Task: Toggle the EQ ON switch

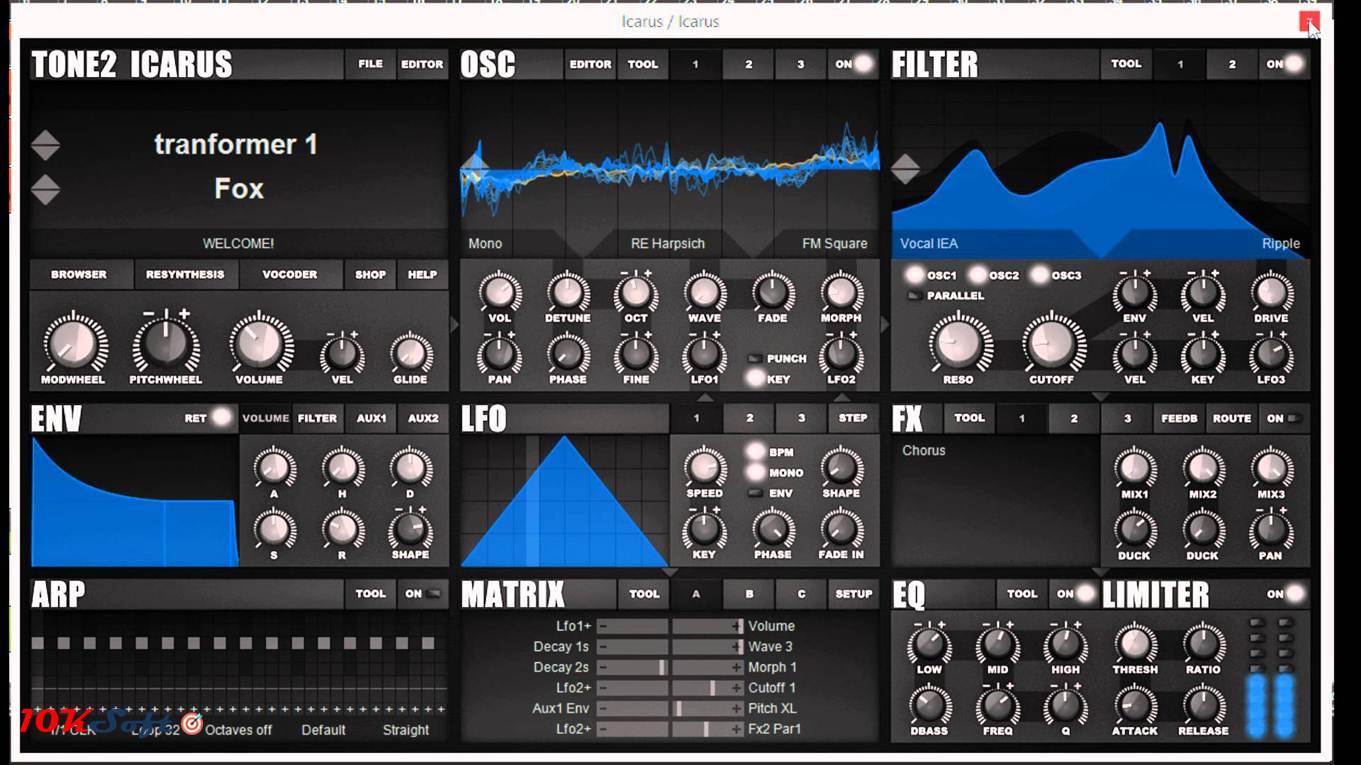Action: pos(1074,594)
